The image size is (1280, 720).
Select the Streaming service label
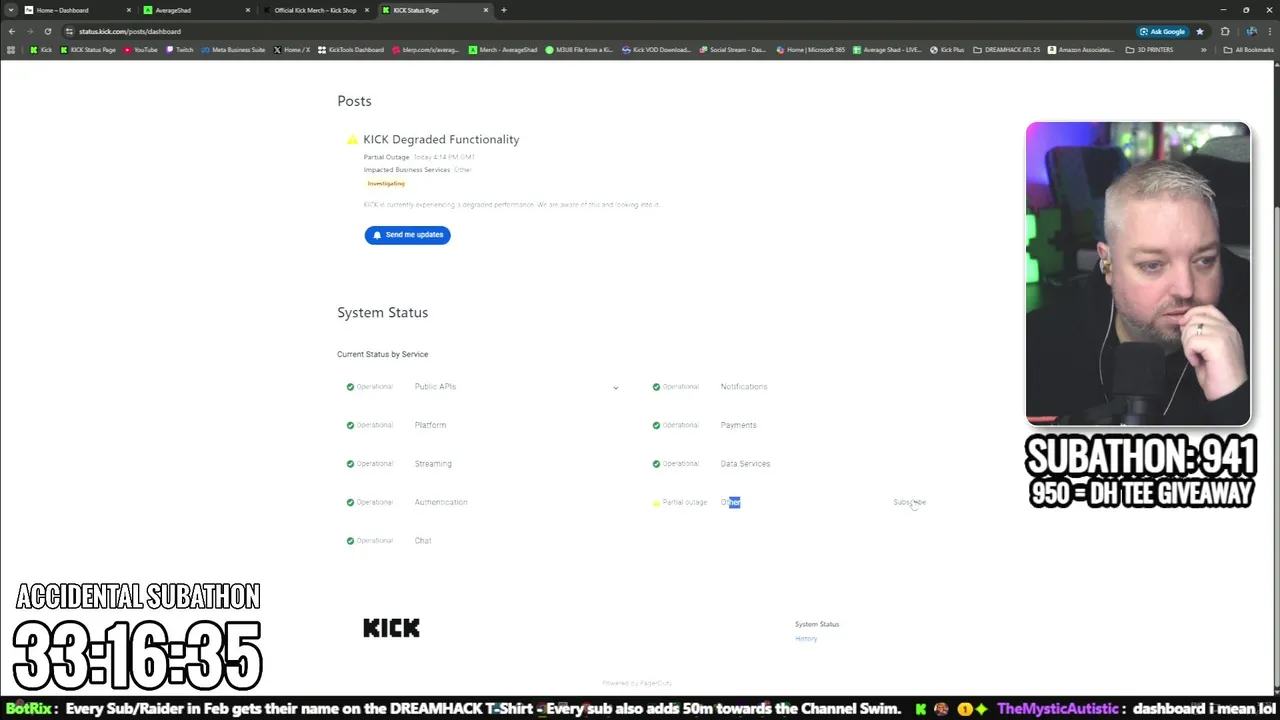coord(433,464)
